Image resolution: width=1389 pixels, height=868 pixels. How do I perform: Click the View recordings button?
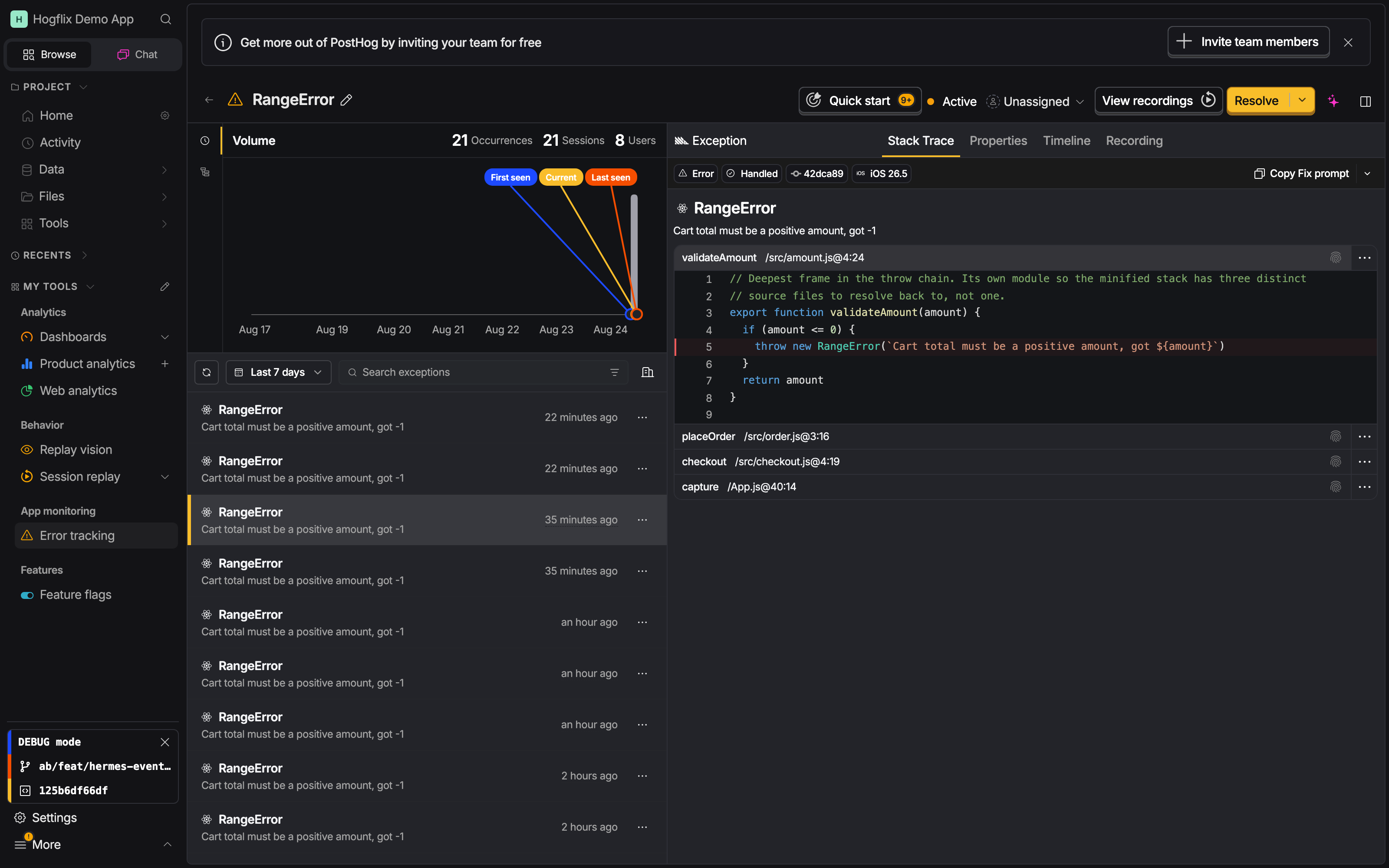coord(1158,100)
